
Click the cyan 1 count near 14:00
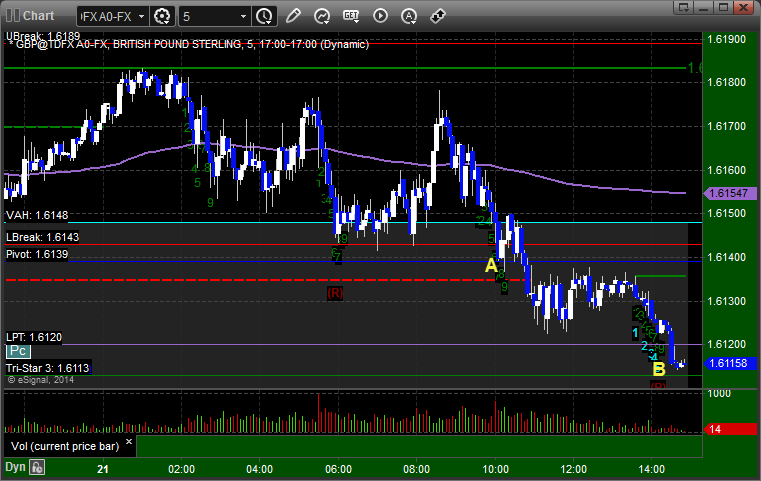click(635, 333)
